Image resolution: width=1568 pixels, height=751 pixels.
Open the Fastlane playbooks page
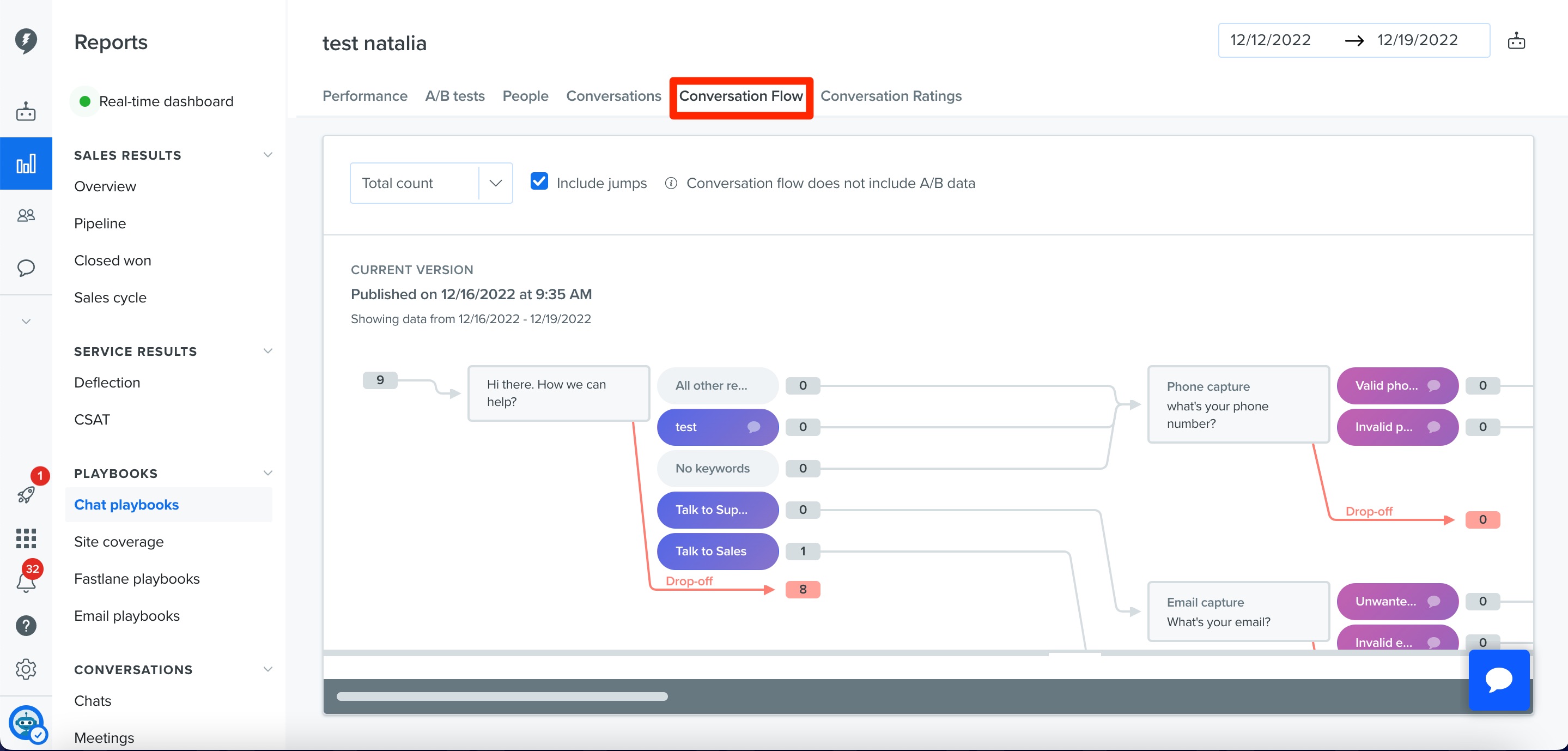tap(137, 579)
